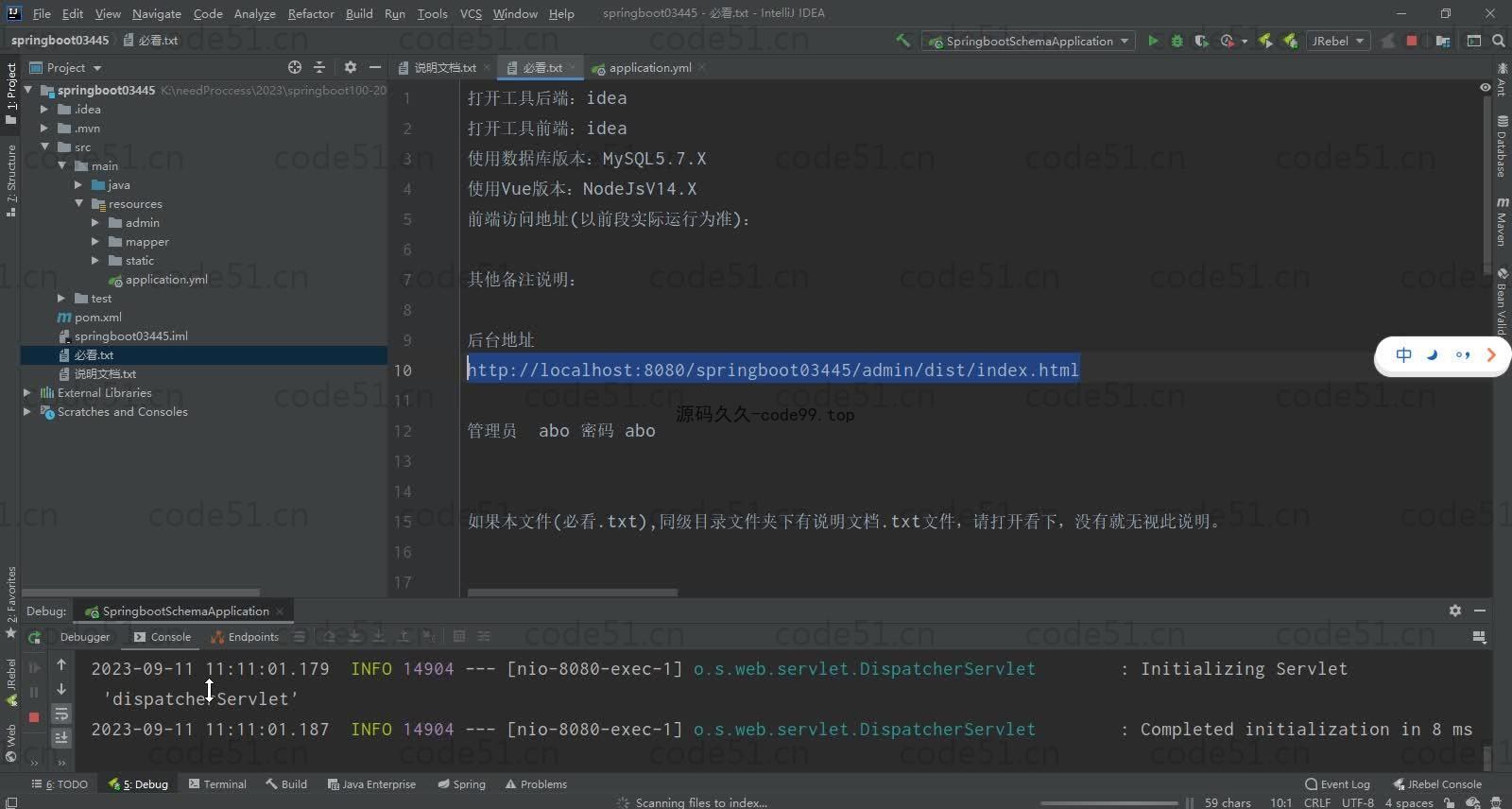Open Maven side panel

(1502, 222)
